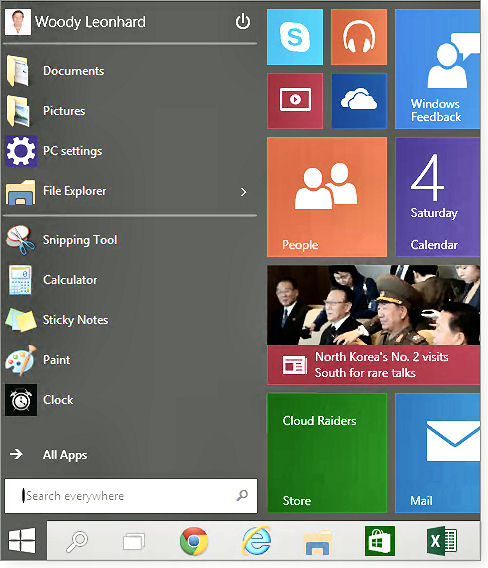Click the power button icon
Image resolution: width=488 pixels, height=568 pixels.
click(x=243, y=22)
